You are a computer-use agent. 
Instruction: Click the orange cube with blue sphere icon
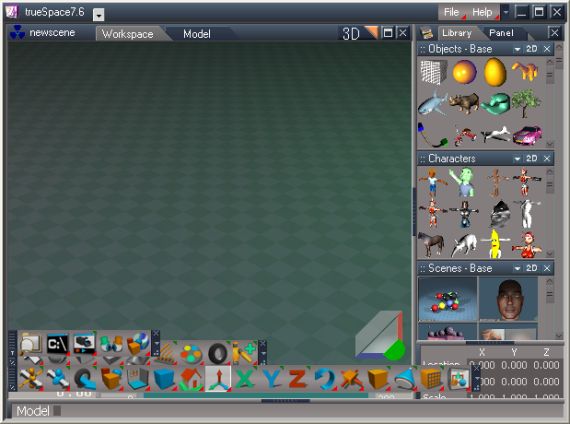click(x=111, y=379)
